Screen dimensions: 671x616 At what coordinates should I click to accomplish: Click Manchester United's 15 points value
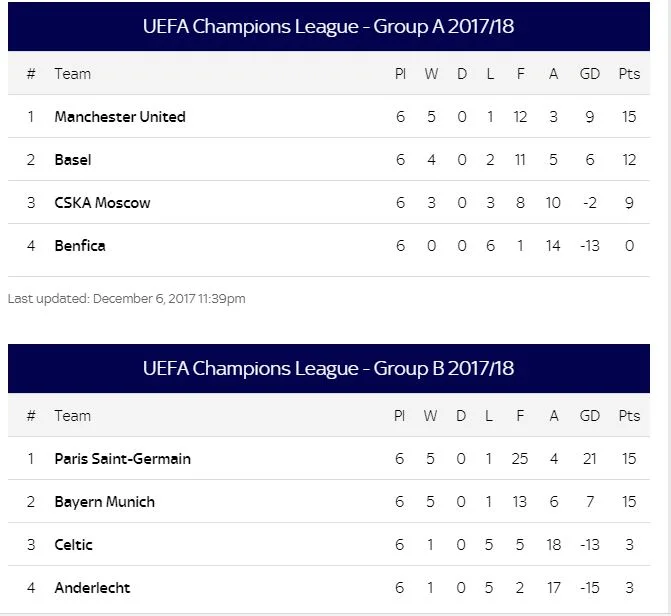pyautogui.click(x=629, y=117)
